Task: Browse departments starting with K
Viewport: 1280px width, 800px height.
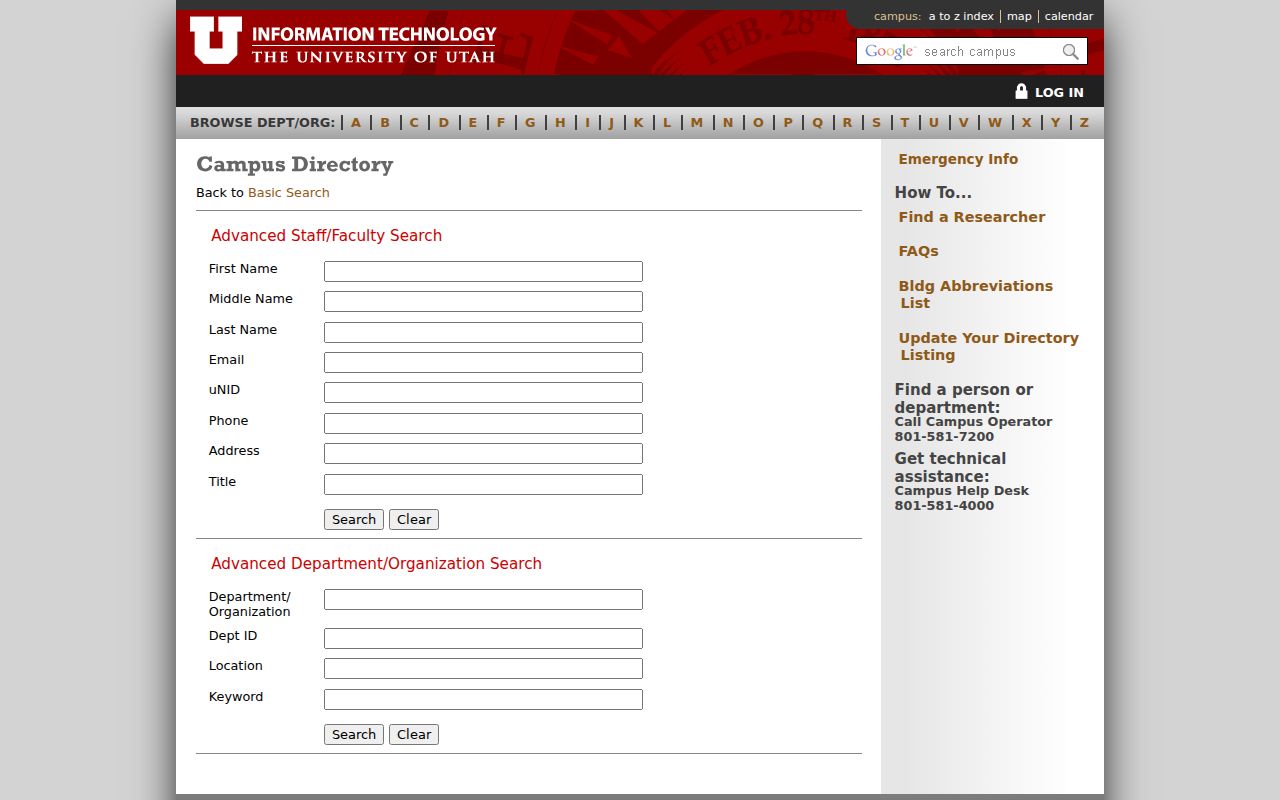Action: (x=638, y=123)
